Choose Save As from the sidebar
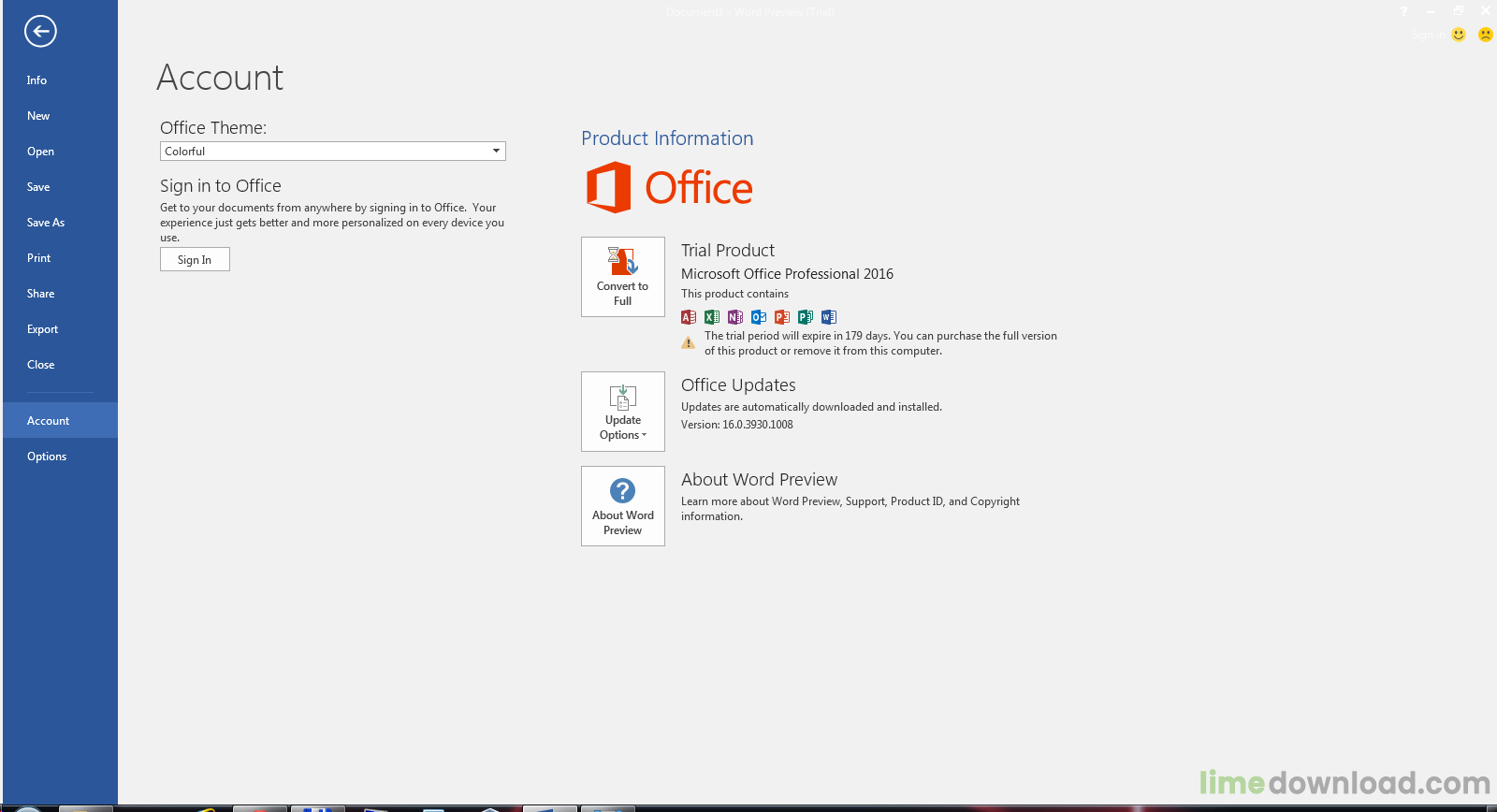 point(60,223)
